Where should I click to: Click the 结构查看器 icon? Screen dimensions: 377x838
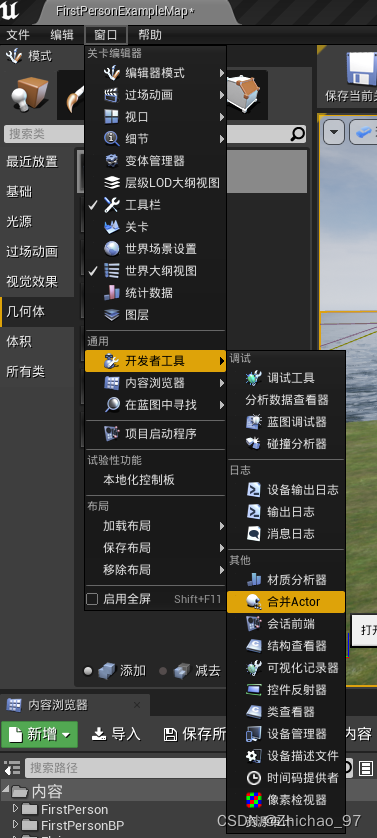coord(253,646)
